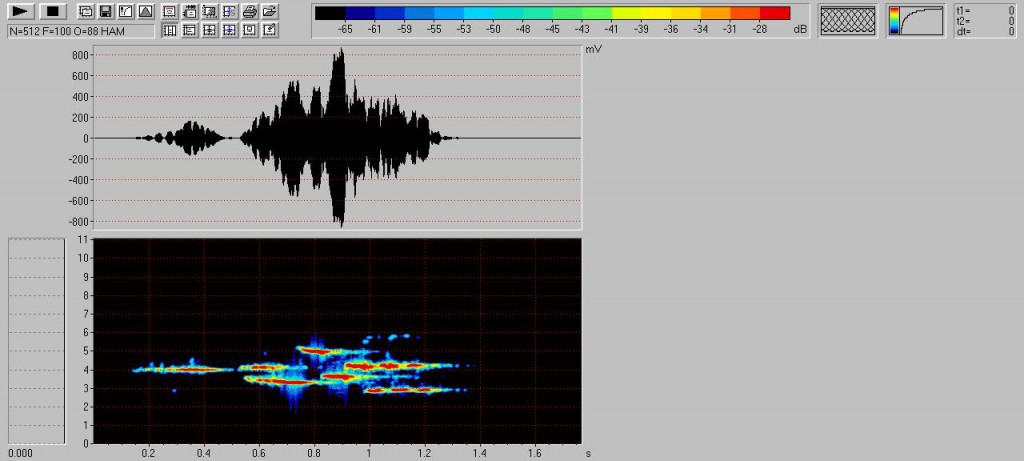
Task: Click the red segment of the dB color scale
Action: [775, 13]
